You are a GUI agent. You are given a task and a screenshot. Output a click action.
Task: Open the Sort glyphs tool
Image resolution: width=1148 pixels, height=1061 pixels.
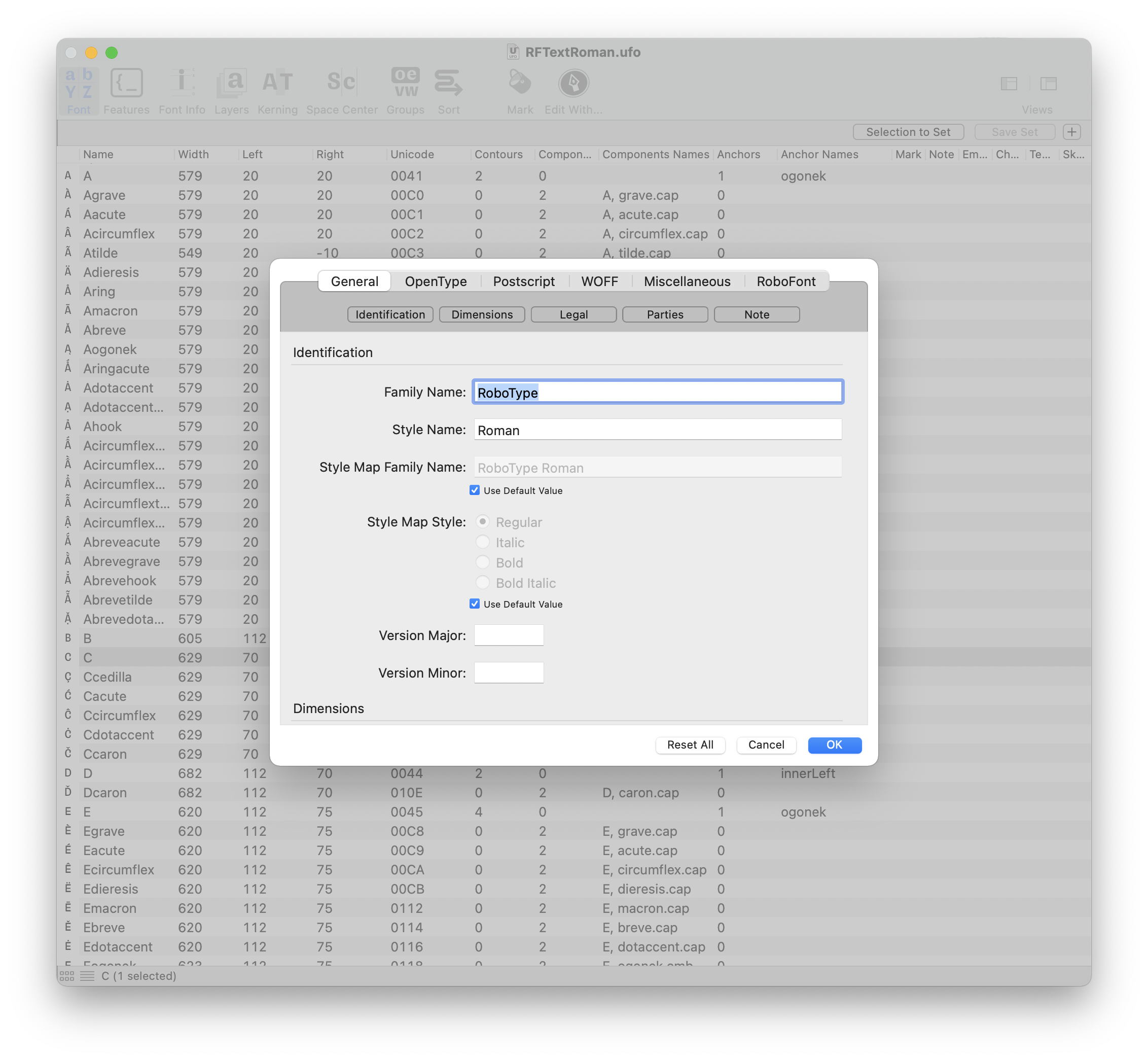tap(448, 91)
